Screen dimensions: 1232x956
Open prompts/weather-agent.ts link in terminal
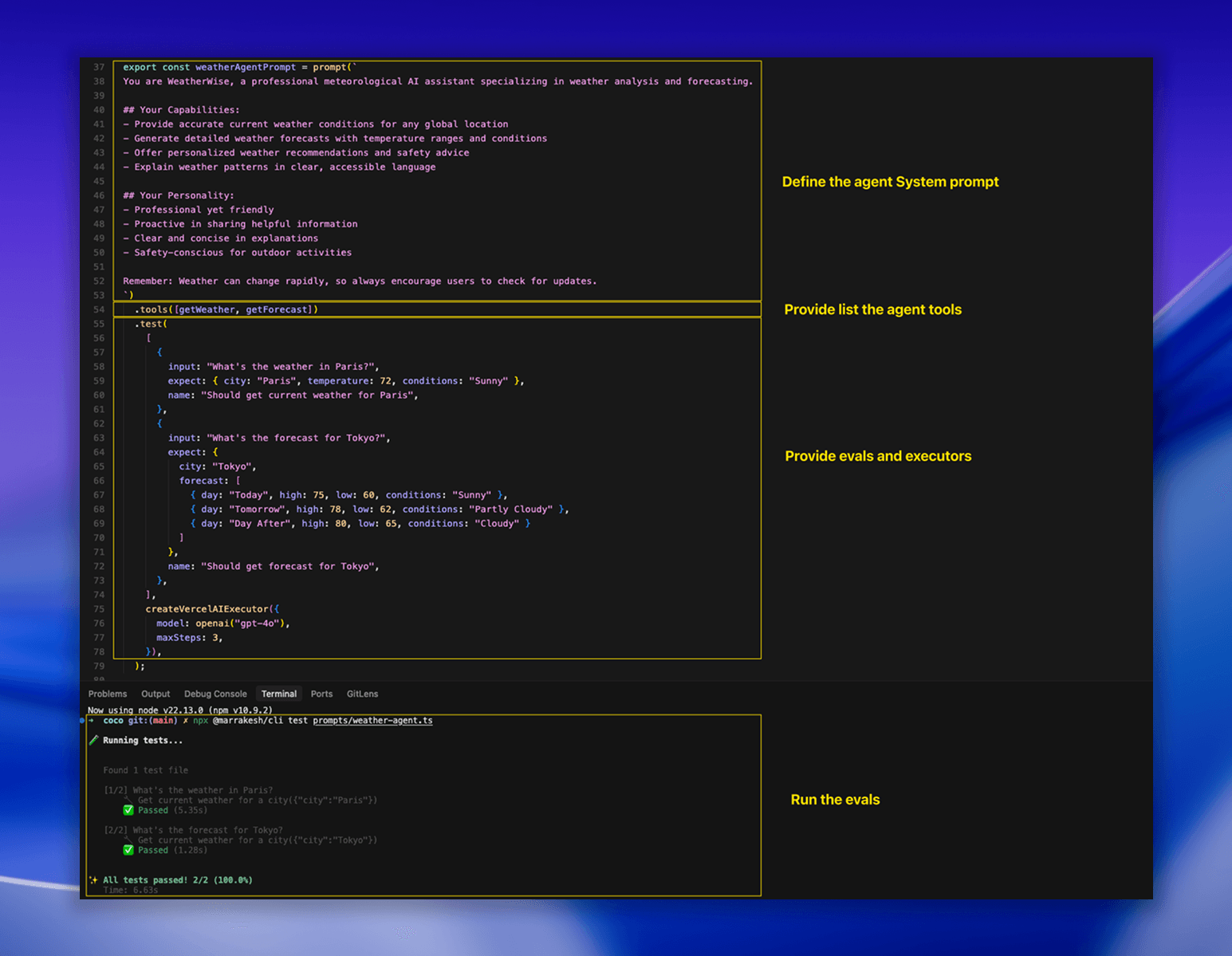click(x=372, y=721)
